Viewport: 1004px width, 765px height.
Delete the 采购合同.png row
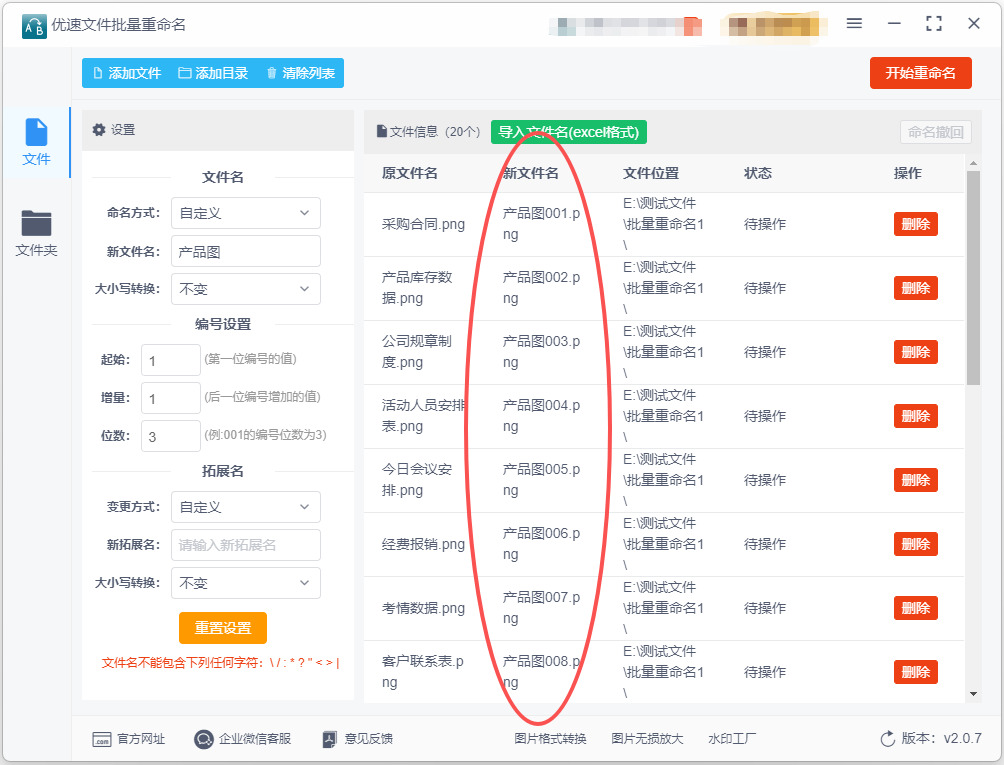point(915,224)
